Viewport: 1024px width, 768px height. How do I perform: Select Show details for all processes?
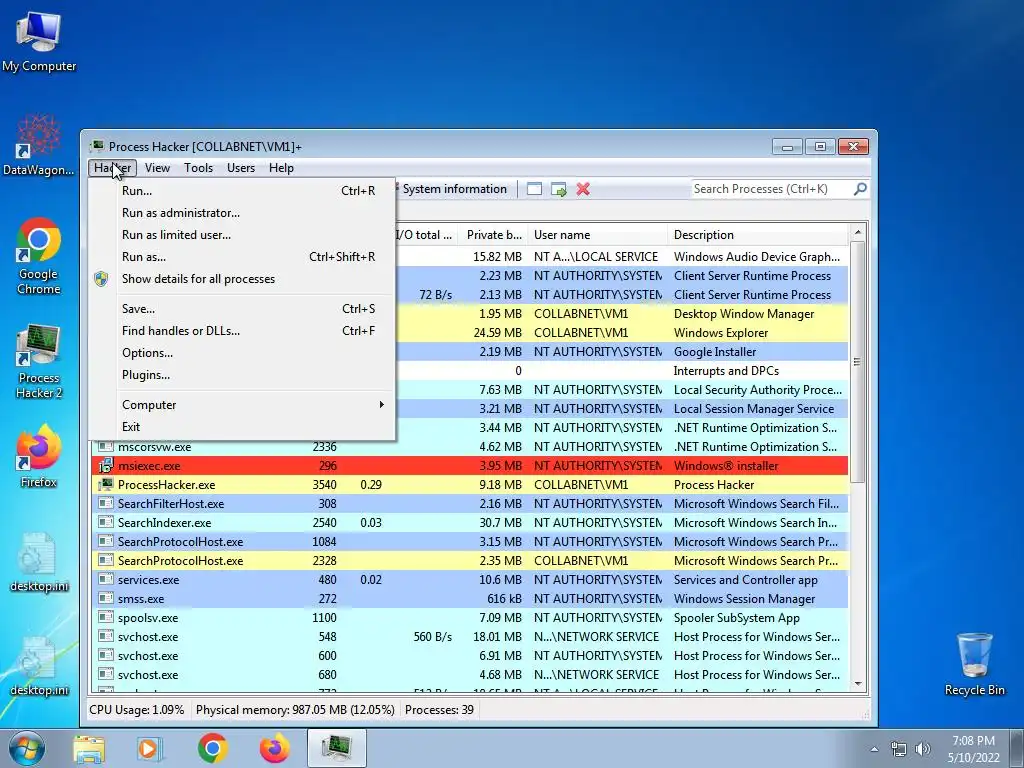coord(242,279)
